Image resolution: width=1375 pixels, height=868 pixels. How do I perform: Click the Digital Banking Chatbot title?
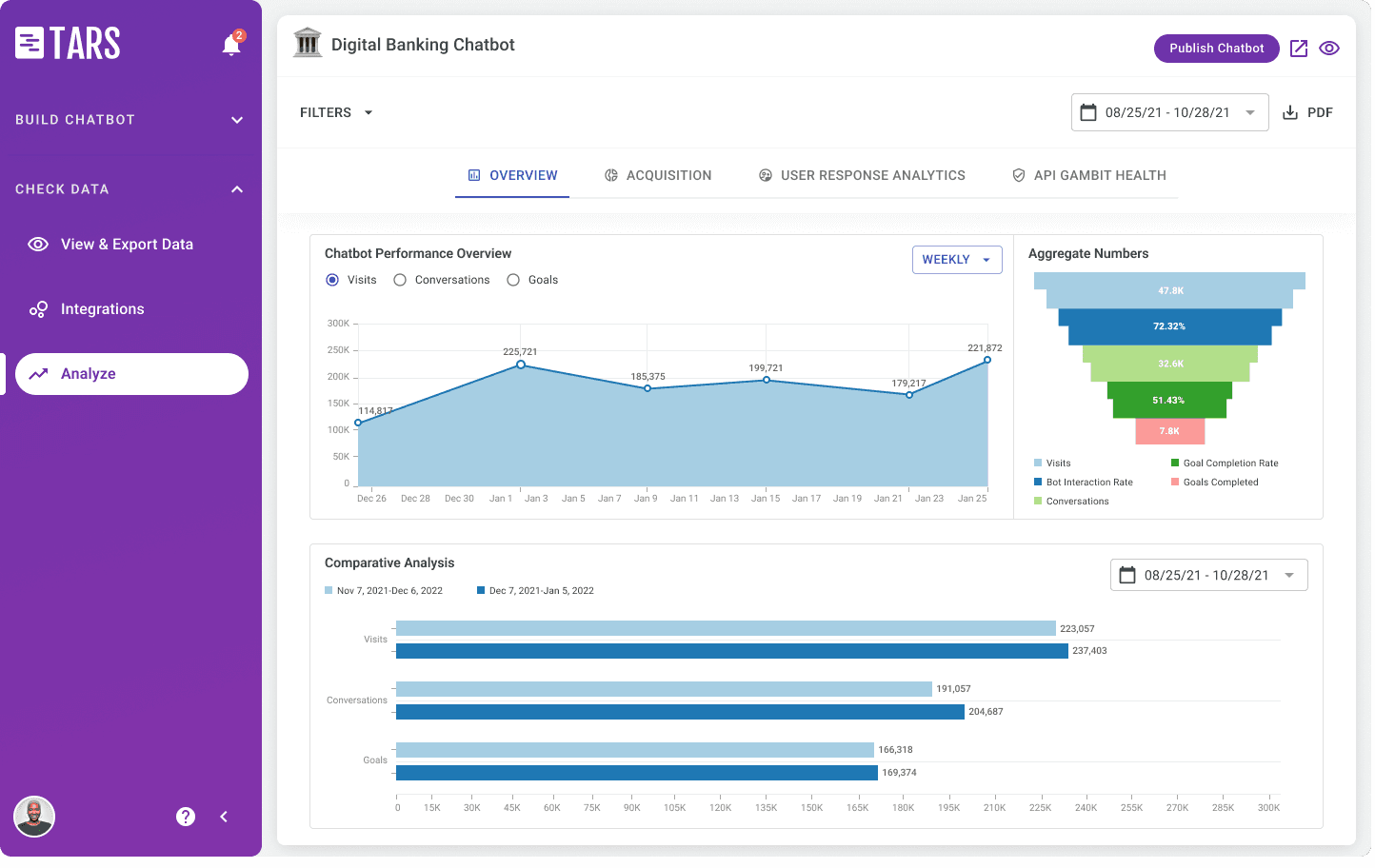click(424, 45)
